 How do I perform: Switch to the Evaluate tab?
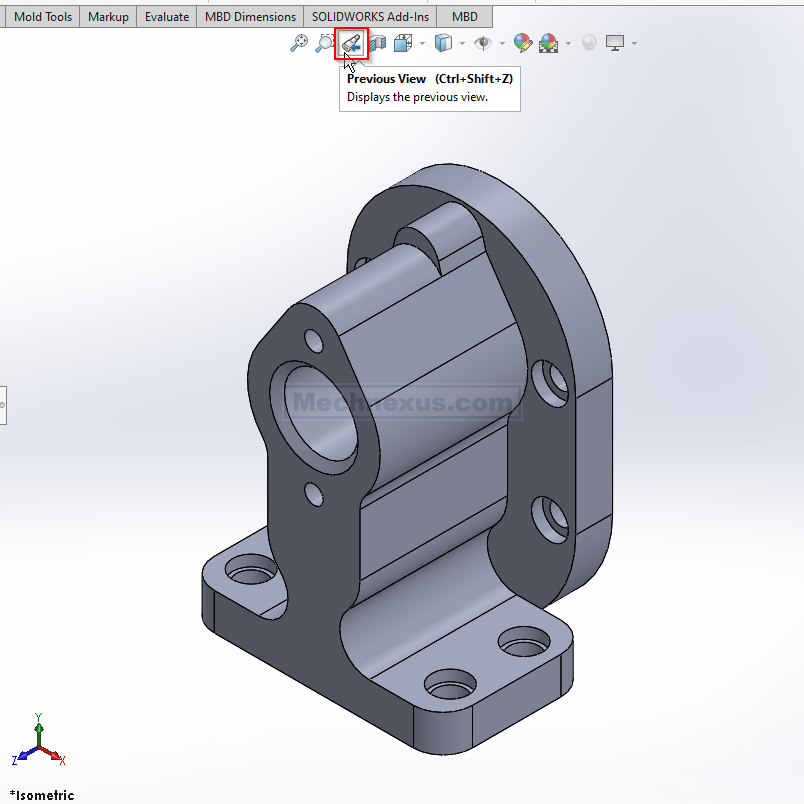point(167,17)
